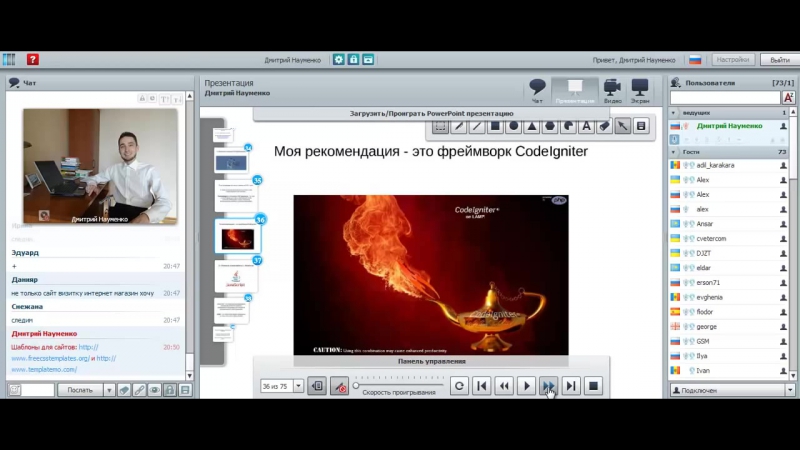Screen dimensions: 800x450
Task: Select the text 'A' annotation tool
Action: [587, 126]
